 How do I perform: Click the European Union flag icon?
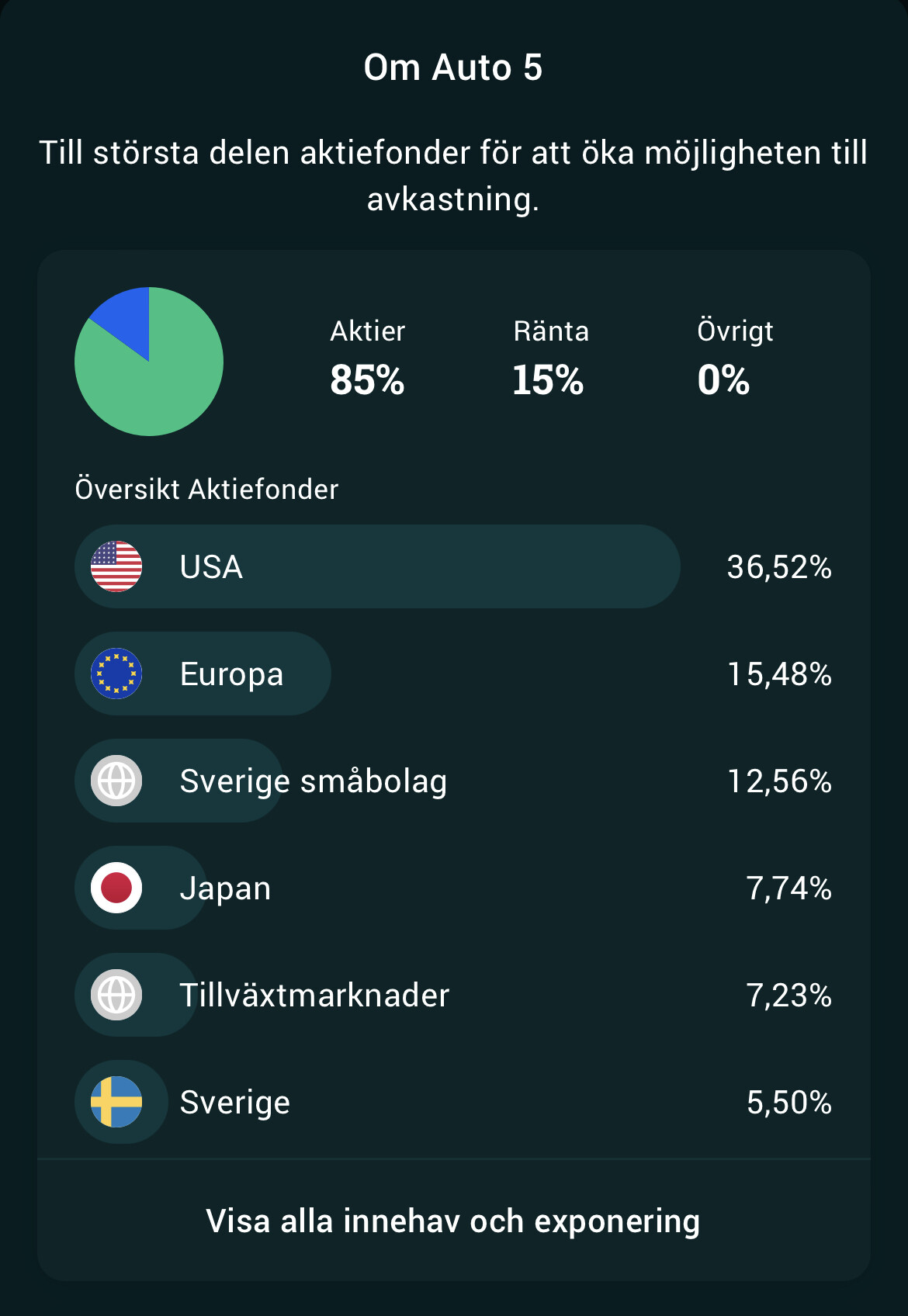[116, 674]
